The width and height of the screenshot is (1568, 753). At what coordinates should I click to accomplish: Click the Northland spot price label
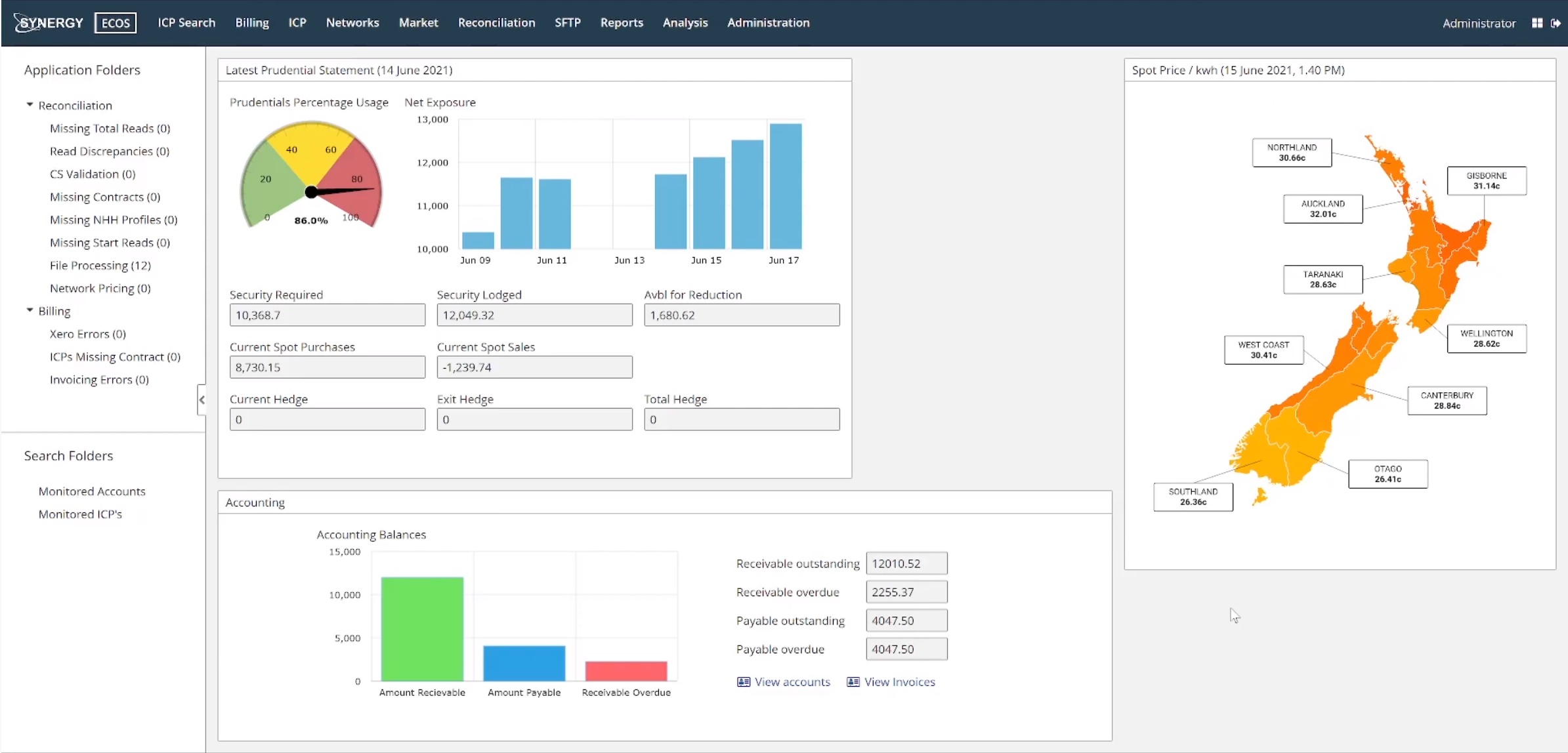coord(1292,153)
